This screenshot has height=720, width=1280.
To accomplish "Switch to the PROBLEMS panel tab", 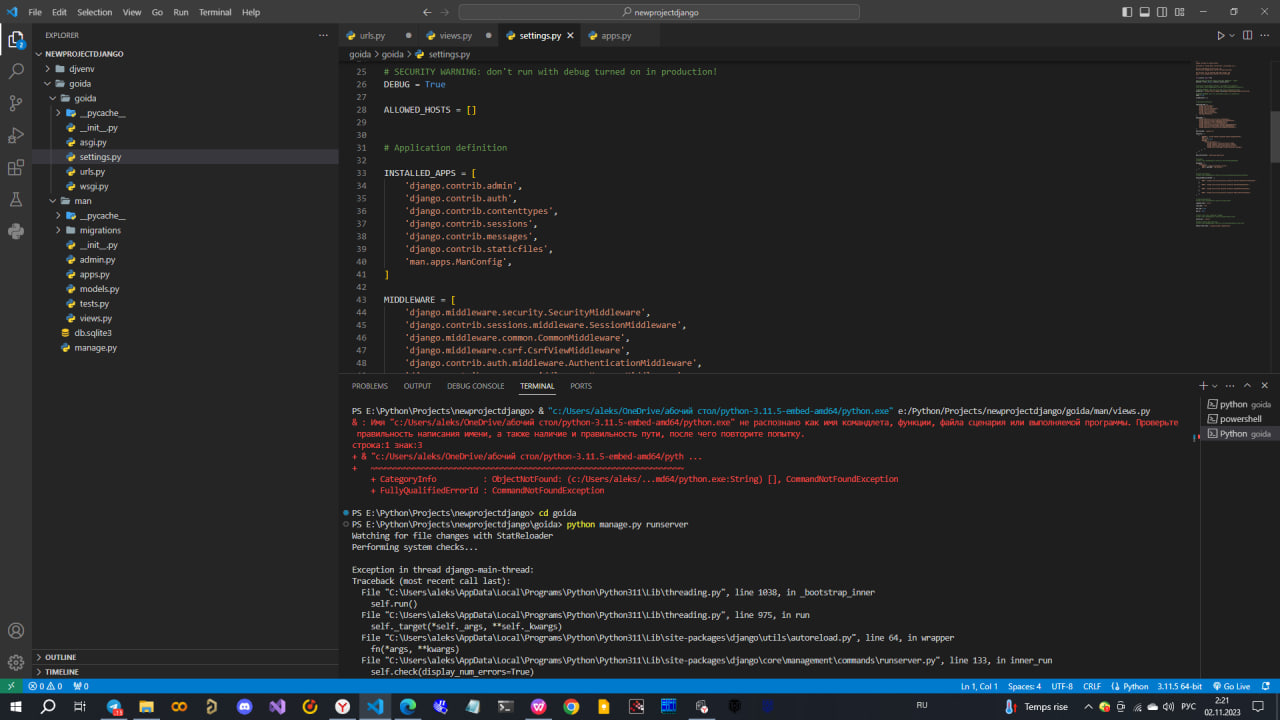I will (x=369, y=386).
